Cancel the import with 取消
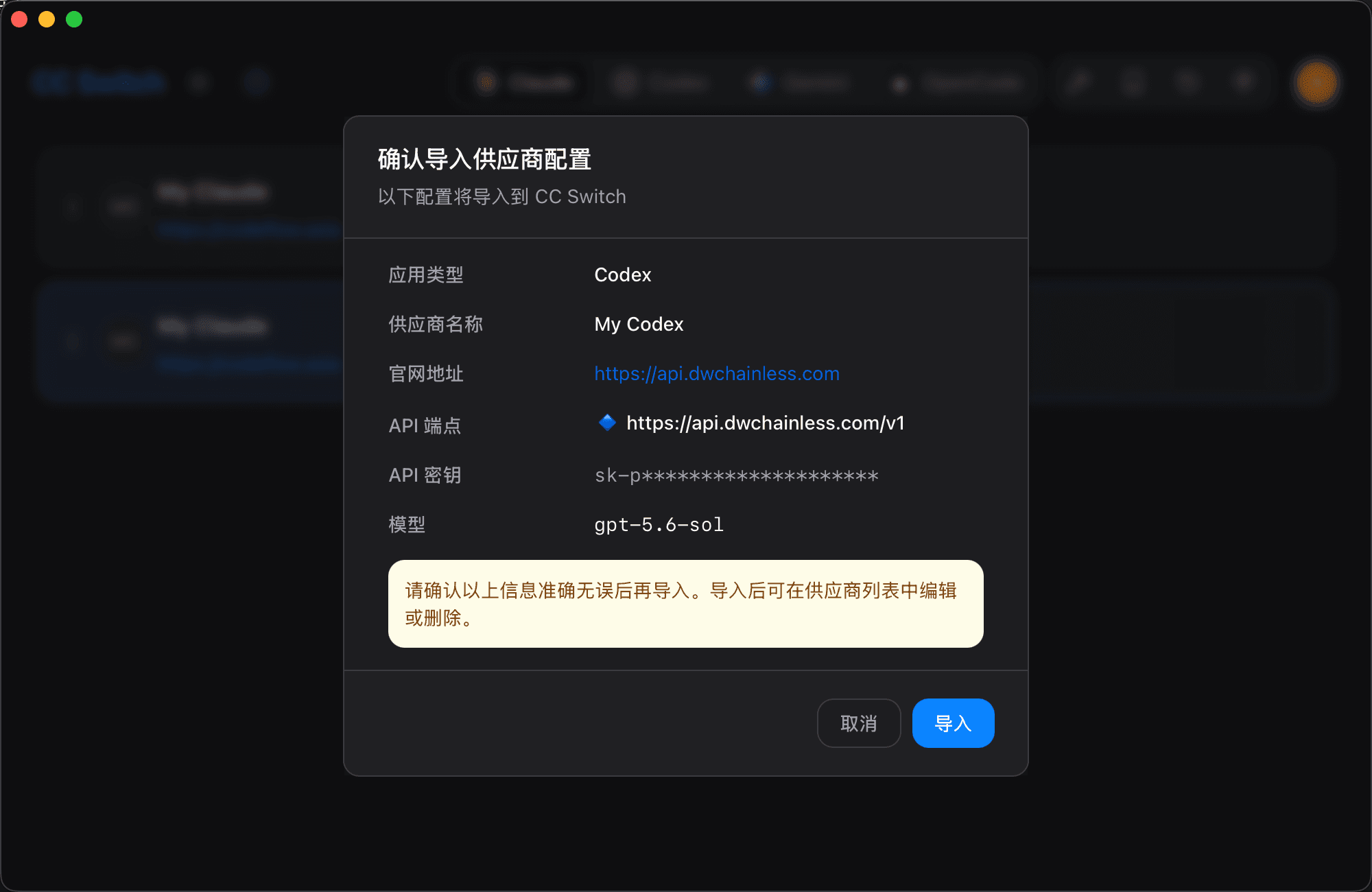Viewport: 1372px width, 892px height. point(859,723)
